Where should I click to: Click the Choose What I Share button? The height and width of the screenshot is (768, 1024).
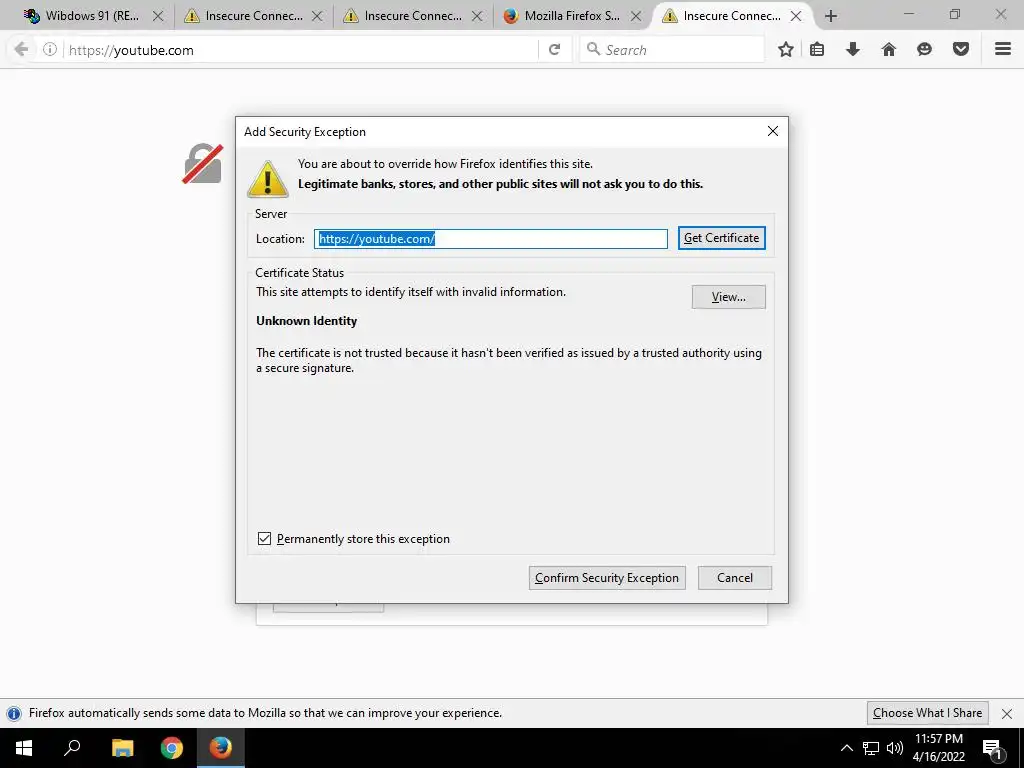coord(927,713)
